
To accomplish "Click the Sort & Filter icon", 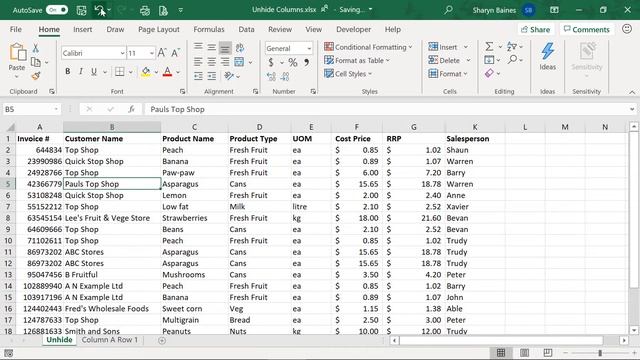I will click(x=512, y=47).
